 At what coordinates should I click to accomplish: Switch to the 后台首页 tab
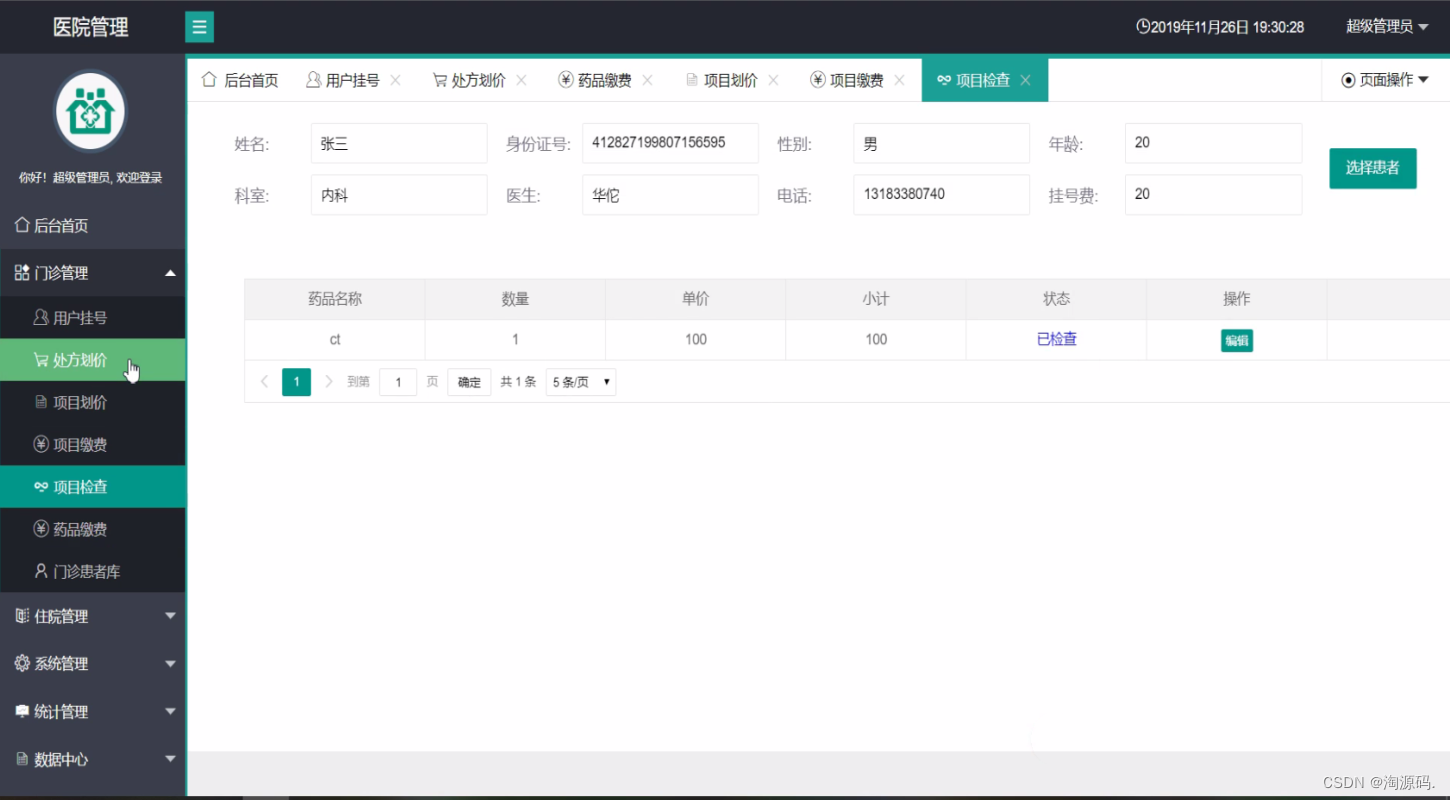tap(240, 80)
